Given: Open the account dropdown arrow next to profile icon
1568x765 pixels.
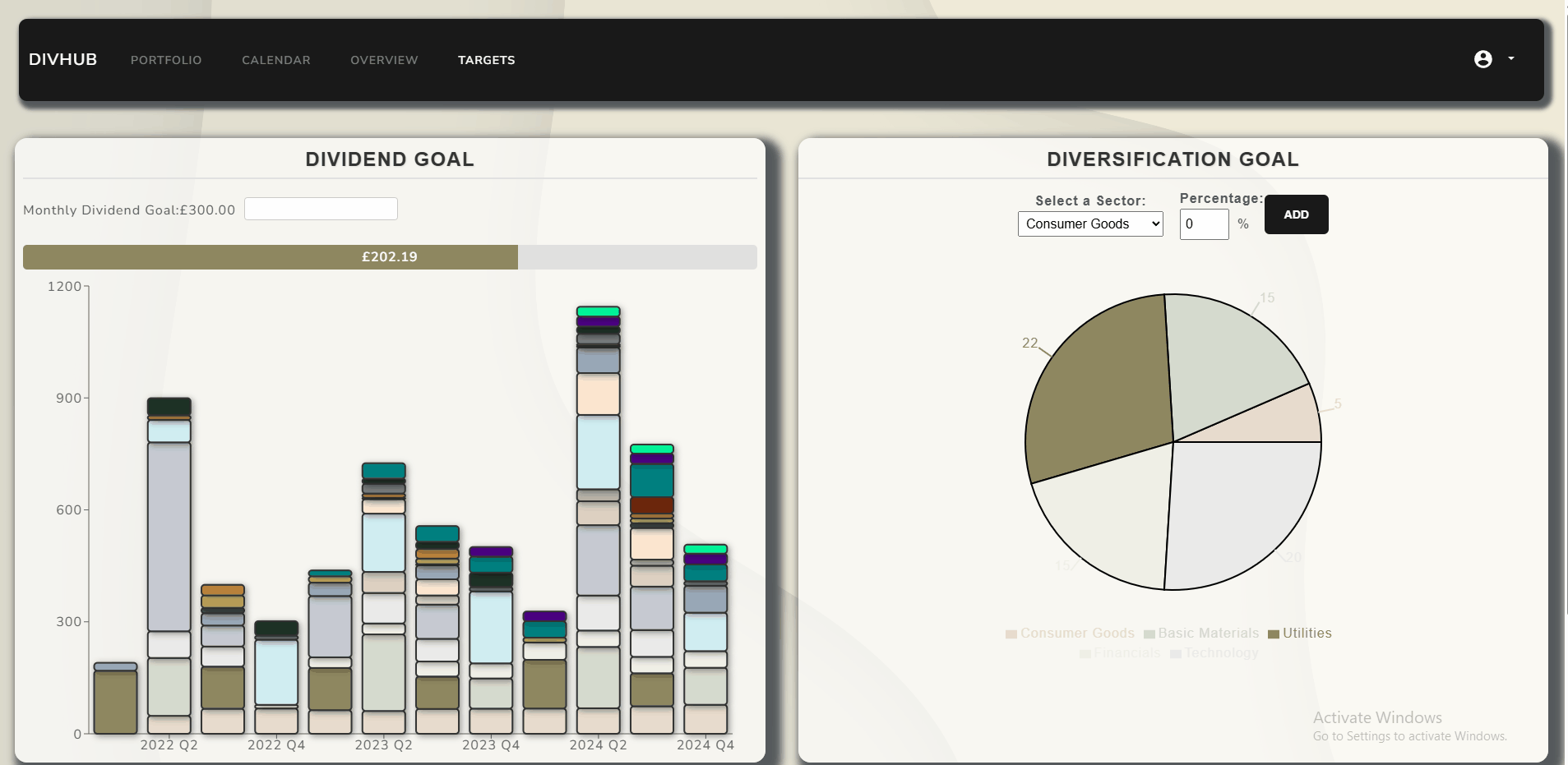Looking at the screenshot, I should pyautogui.click(x=1511, y=58).
